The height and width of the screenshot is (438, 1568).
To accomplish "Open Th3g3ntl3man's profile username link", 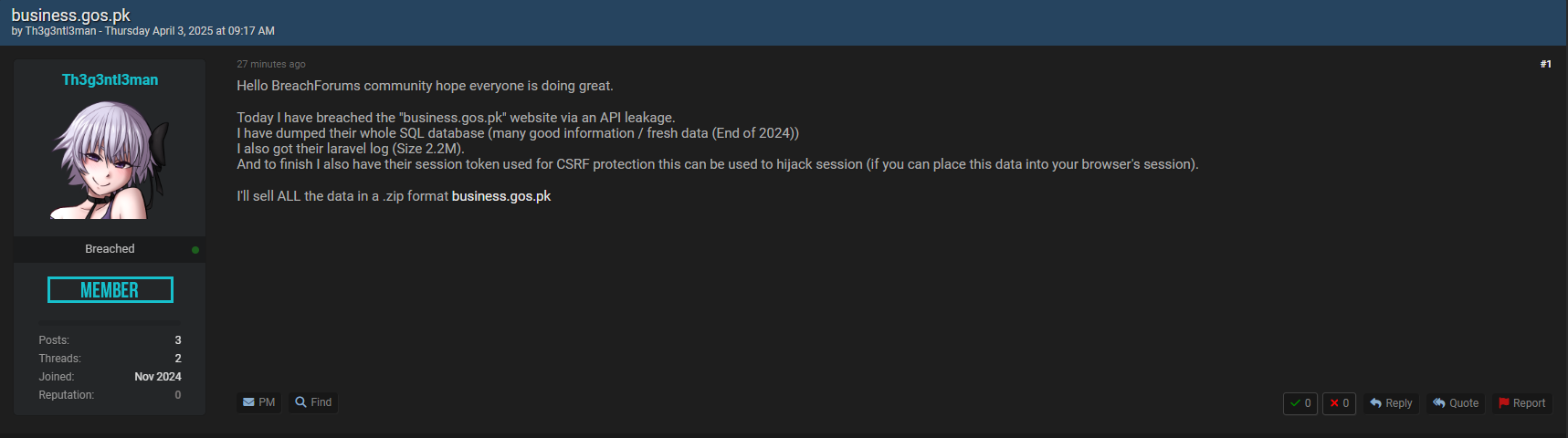I will (x=110, y=80).
